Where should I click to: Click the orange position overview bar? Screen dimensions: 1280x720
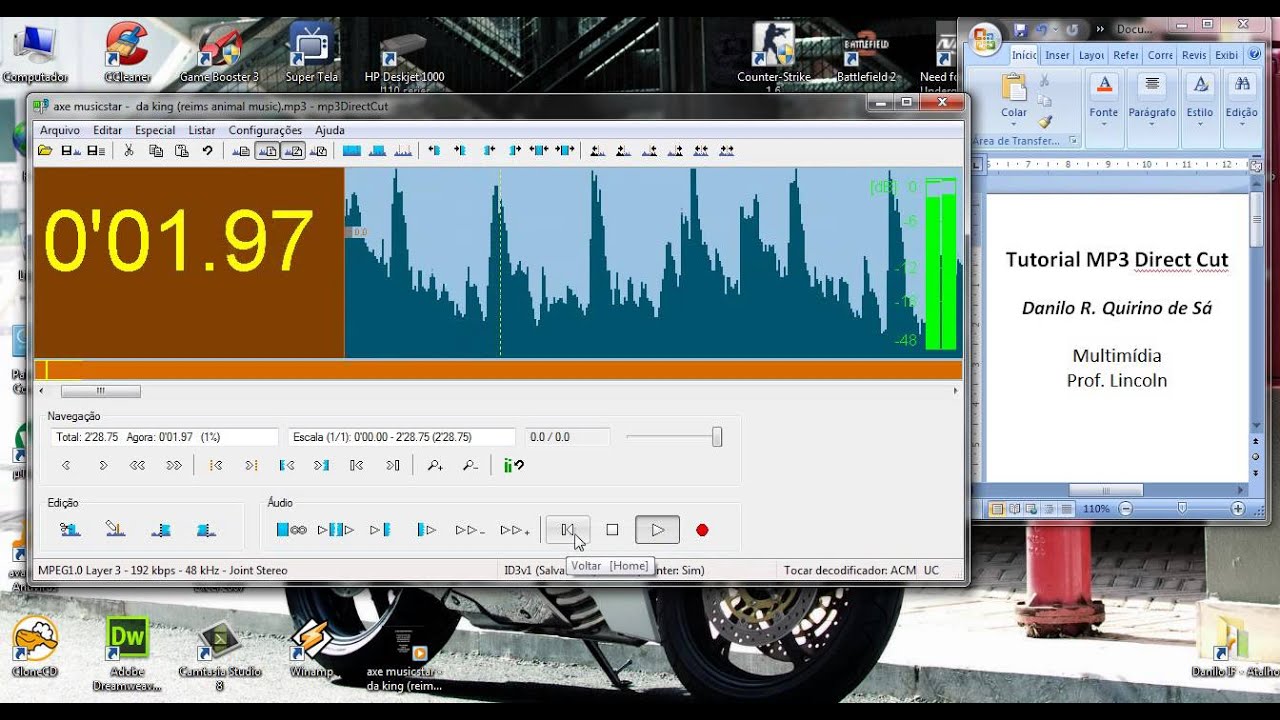pyautogui.click(x=498, y=370)
